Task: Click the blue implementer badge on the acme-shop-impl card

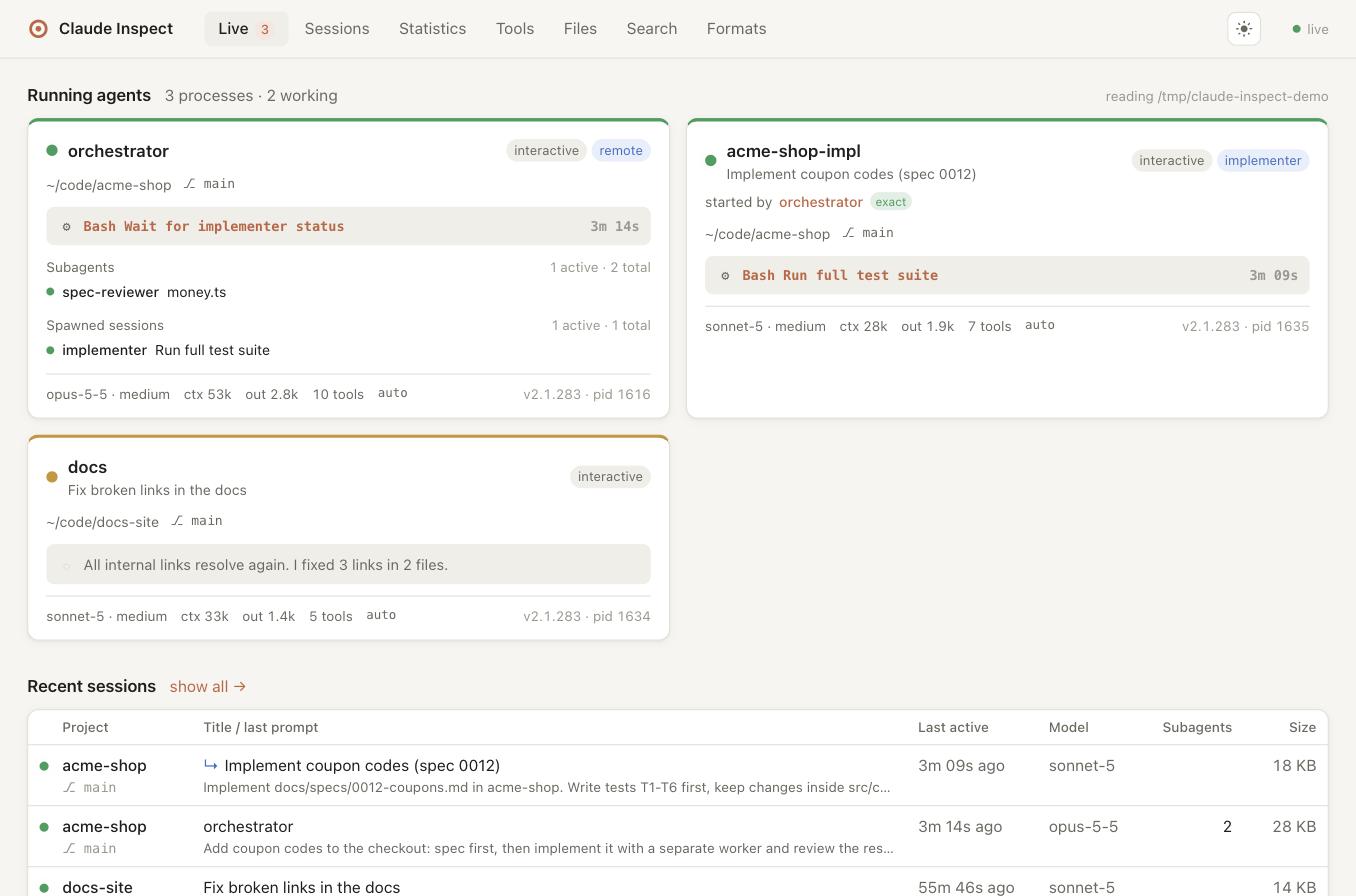Action: (1263, 161)
